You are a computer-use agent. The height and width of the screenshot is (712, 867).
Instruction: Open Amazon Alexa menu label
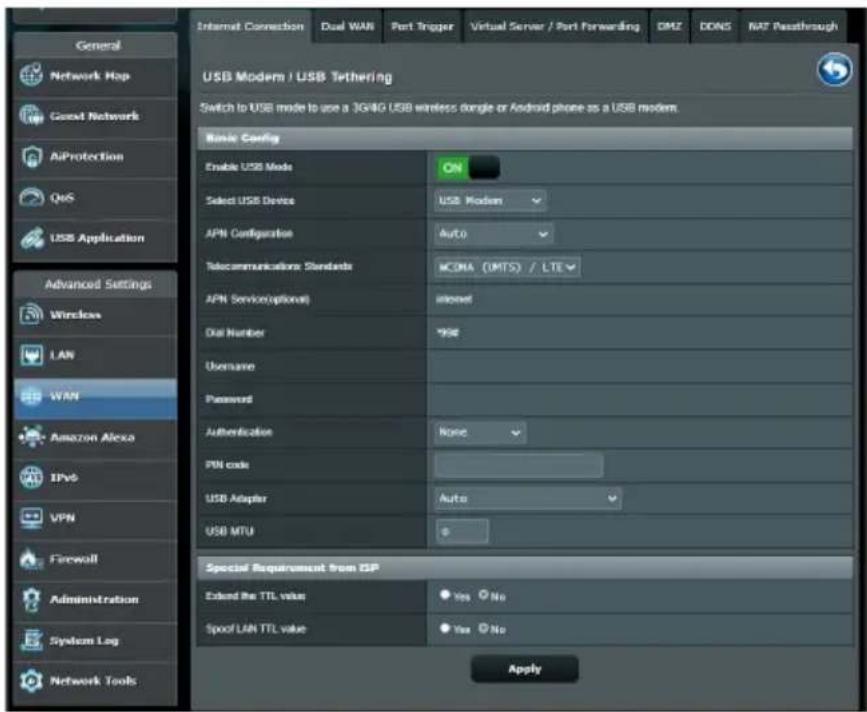coord(92,437)
